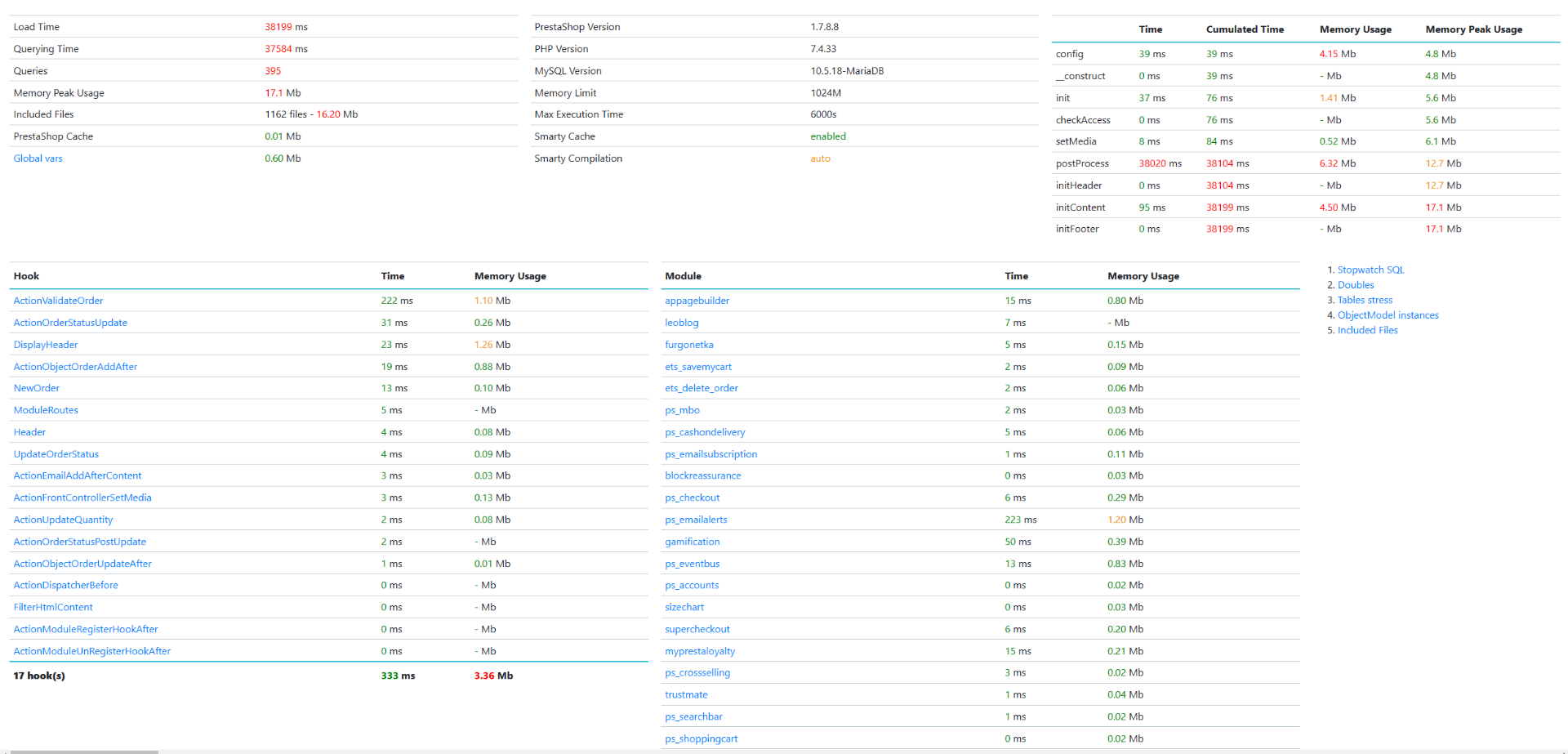This screenshot has width=1568, height=754.
Task: Jump to Stopwatch SQL section
Action: [1370, 270]
